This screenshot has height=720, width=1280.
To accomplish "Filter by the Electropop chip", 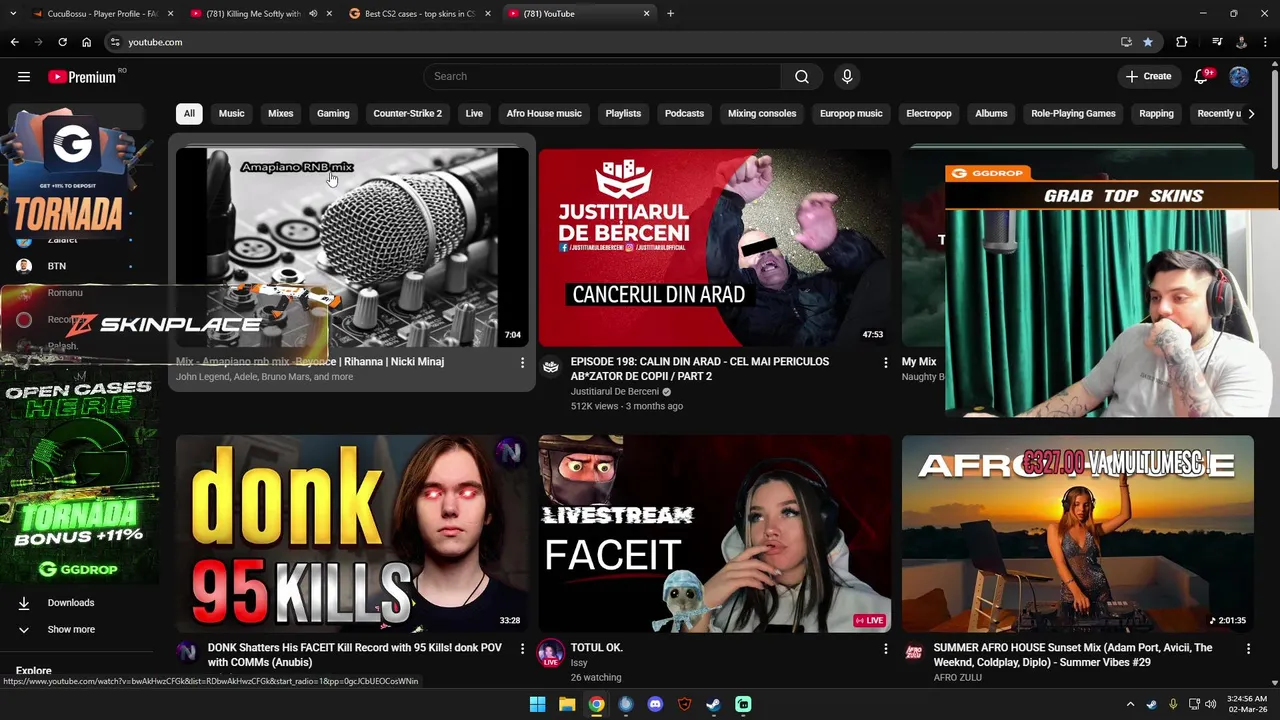I will click(929, 114).
